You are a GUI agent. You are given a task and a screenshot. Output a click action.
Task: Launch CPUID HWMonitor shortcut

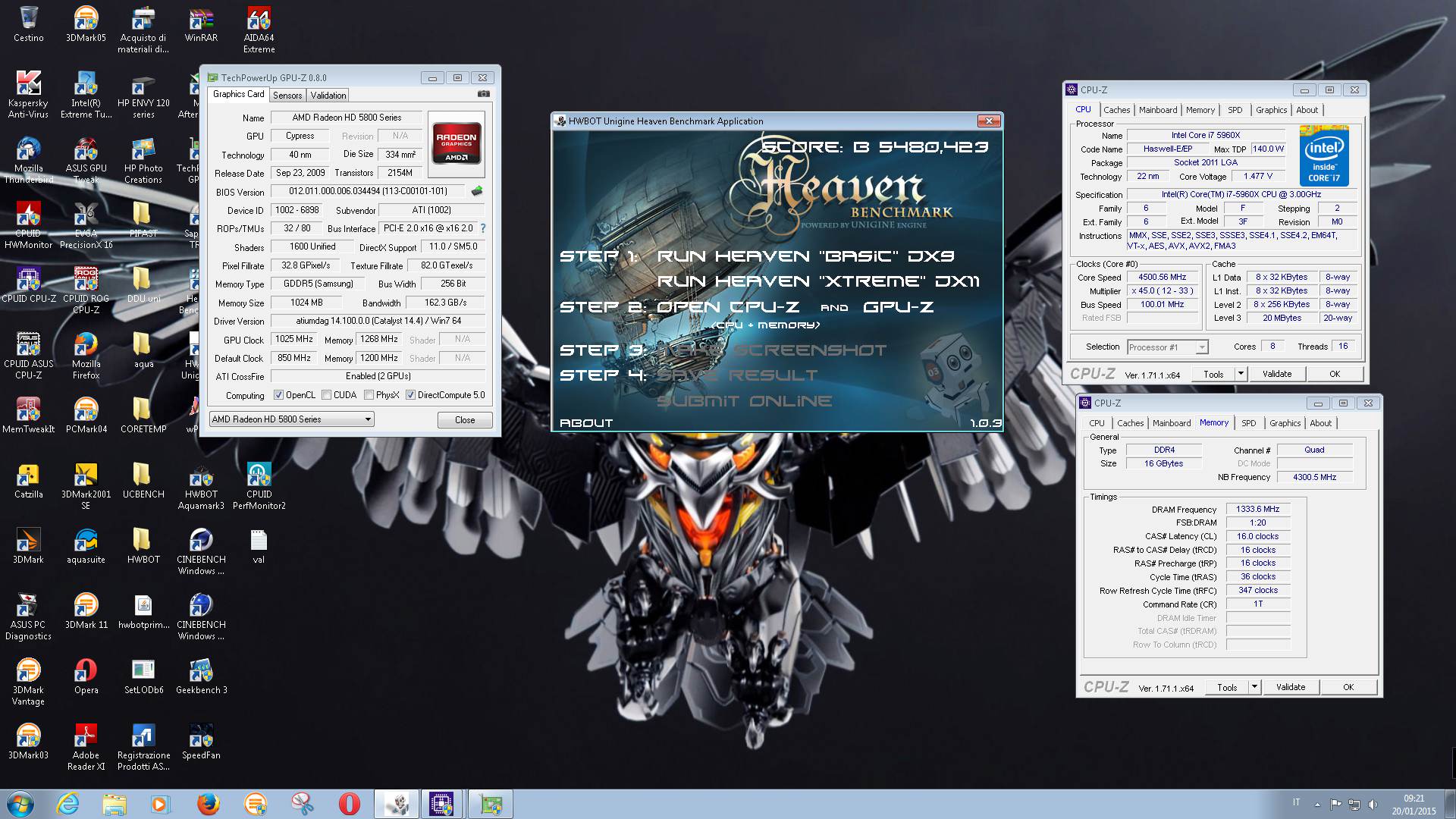tap(28, 225)
